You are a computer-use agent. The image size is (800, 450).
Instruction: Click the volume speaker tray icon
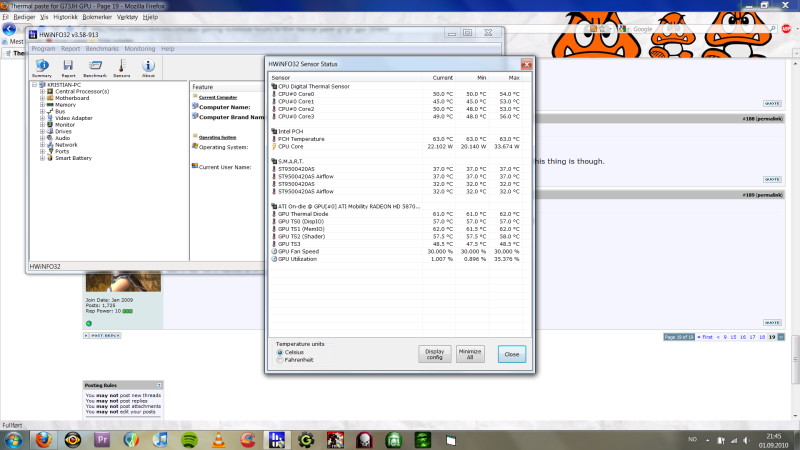(x=746, y=440)
